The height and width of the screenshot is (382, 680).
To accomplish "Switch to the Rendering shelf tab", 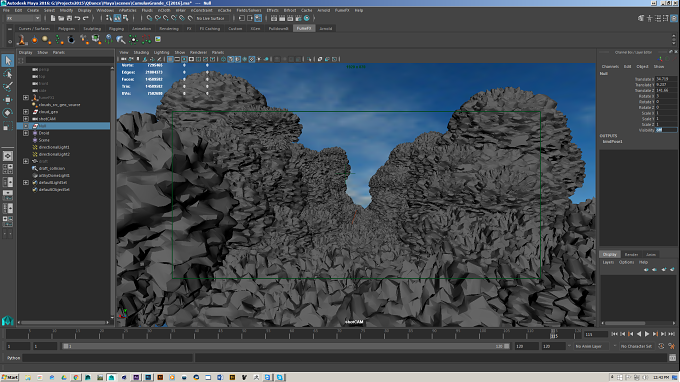I will [x=169, y=29].
